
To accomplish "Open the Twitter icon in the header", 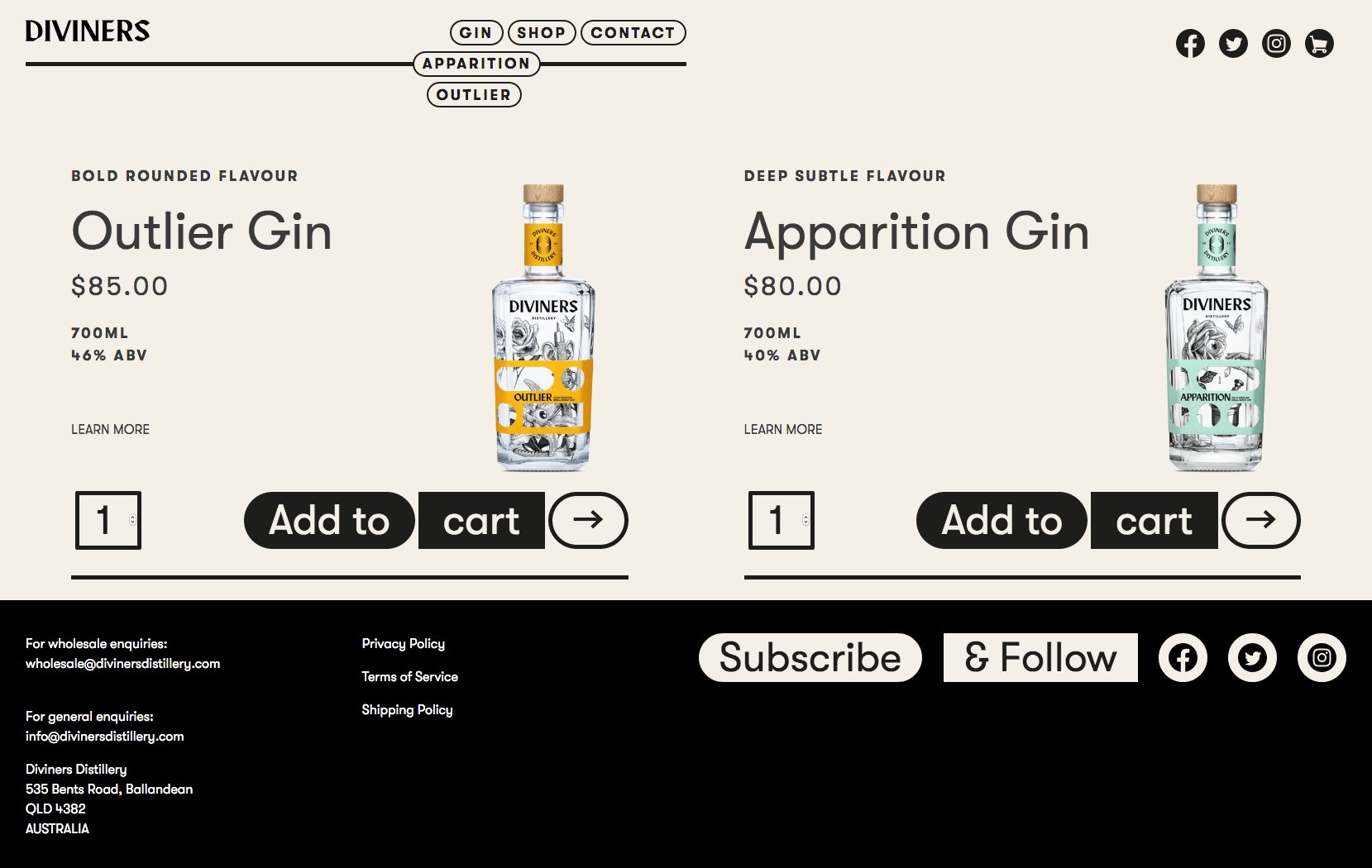I will tap(1233, 44).
